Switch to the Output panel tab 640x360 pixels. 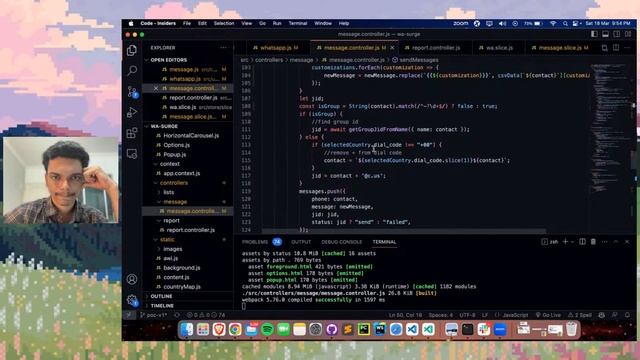tap(301, 242)
